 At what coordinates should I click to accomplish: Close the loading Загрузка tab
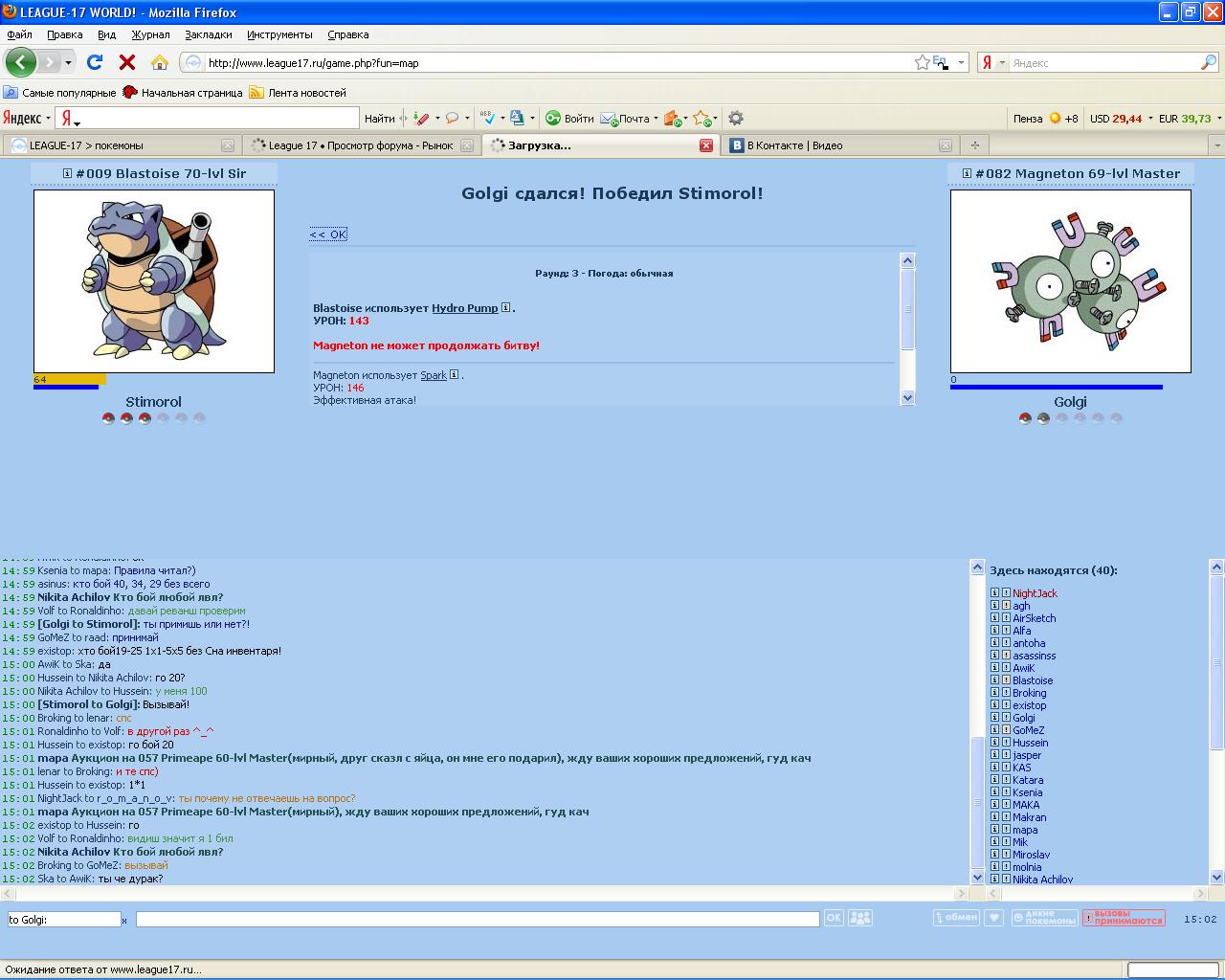click(x=706, y=145)
